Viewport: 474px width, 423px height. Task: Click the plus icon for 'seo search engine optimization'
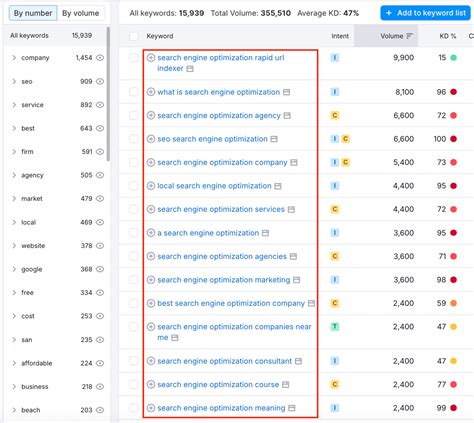pyautogui.click(x=151, y=139)
